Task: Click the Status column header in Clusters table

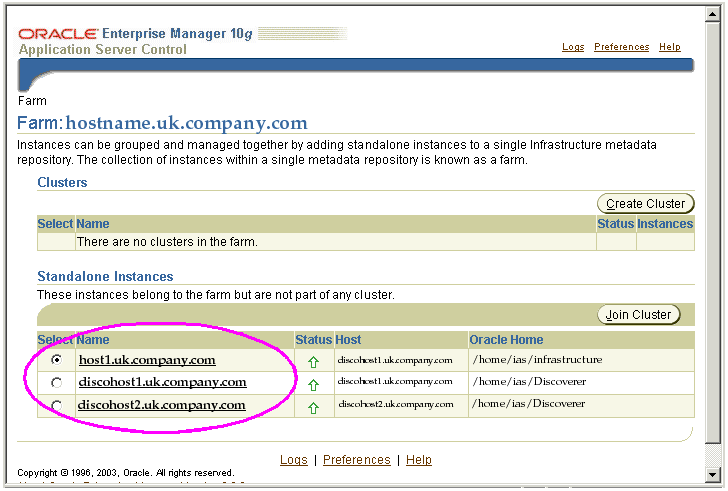Action: point(616,224)
